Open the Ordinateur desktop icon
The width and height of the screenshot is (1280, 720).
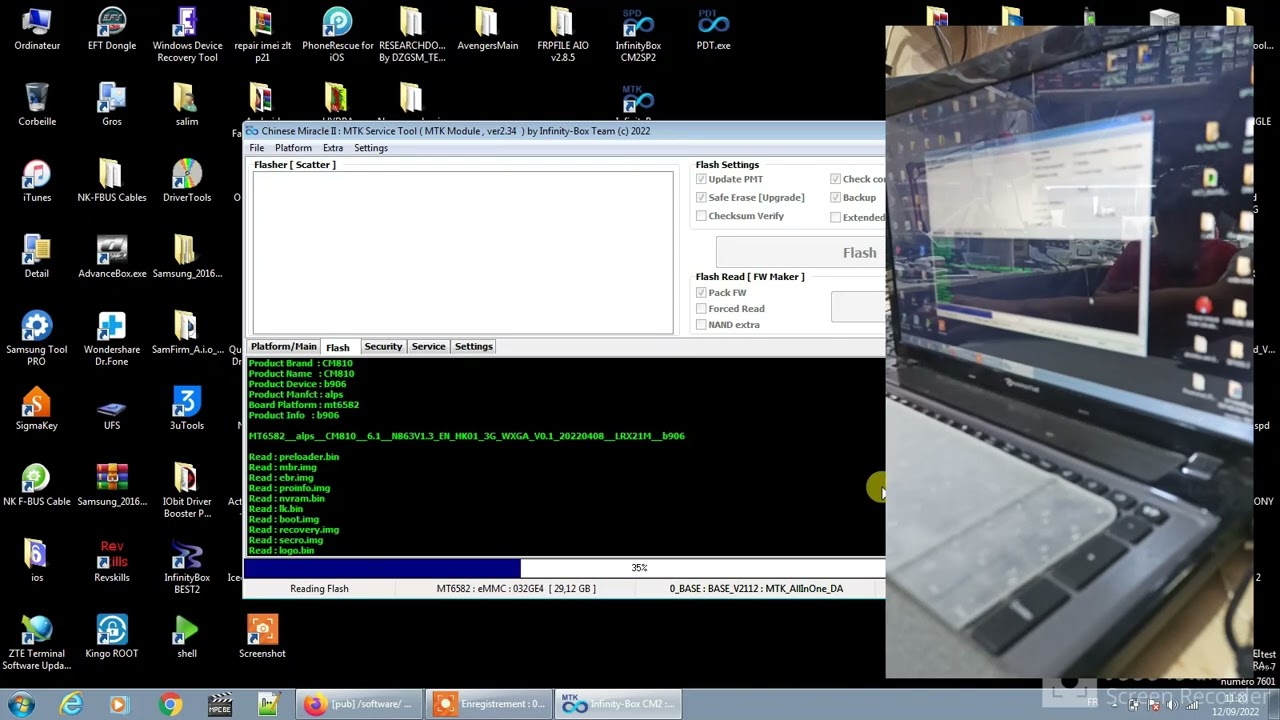click(x=37, y=29)
